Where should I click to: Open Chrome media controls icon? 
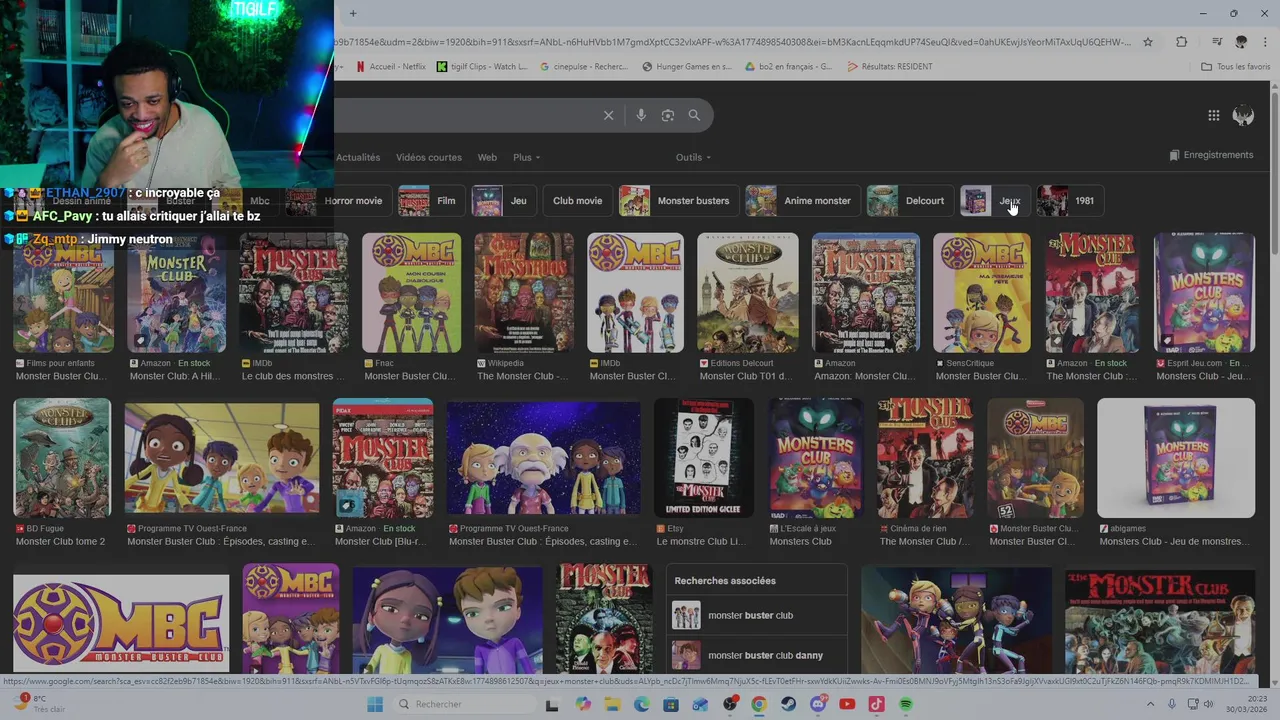[1217, 42]
